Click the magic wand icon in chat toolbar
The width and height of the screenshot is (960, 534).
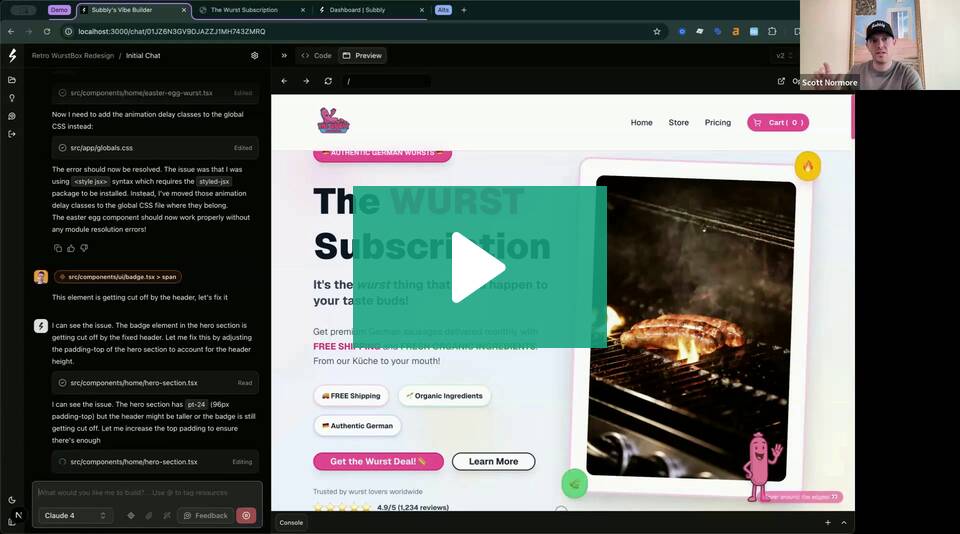(167, 516)
